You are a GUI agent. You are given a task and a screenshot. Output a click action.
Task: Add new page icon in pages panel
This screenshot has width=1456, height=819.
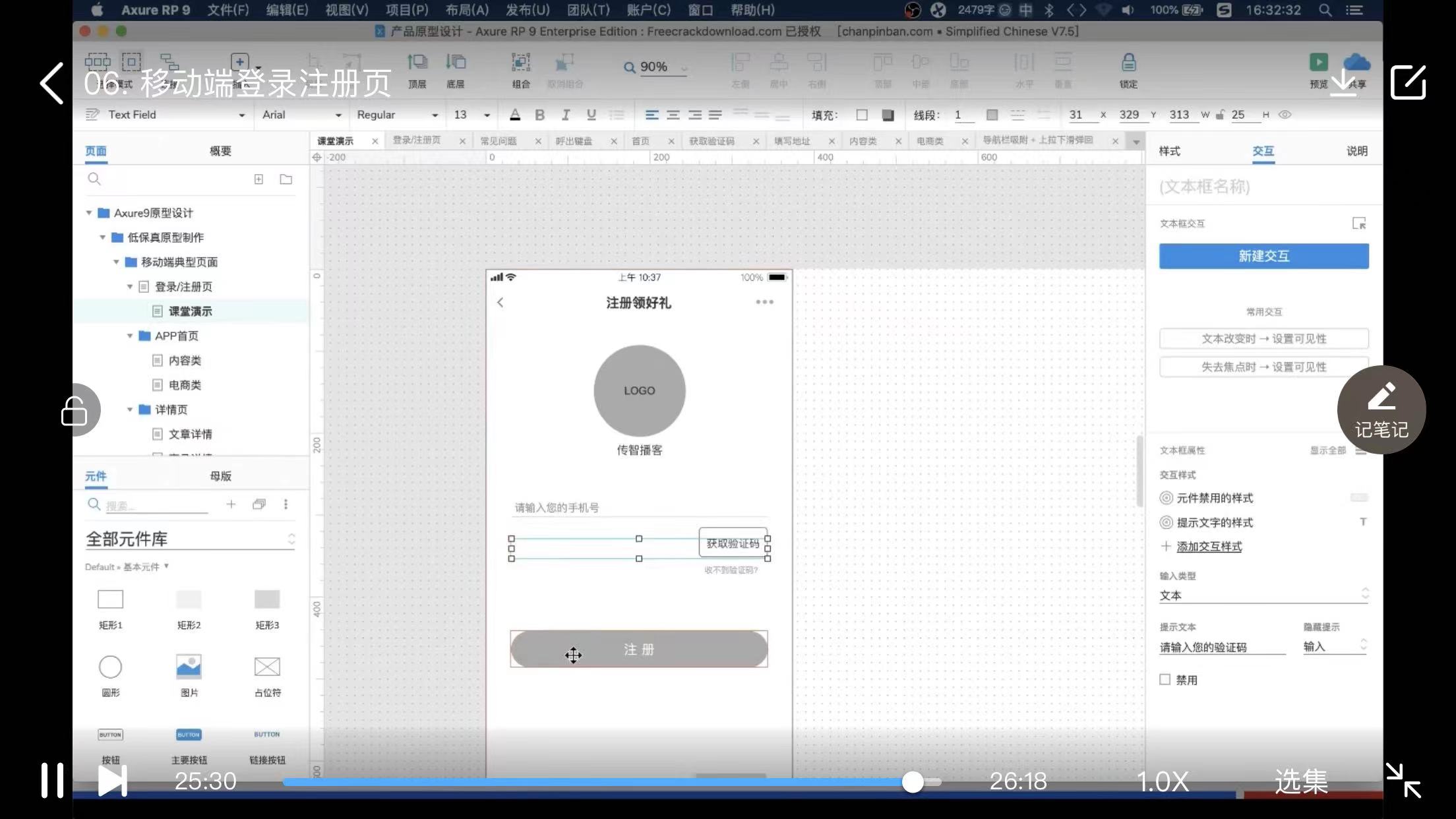[x=258, y=179]
